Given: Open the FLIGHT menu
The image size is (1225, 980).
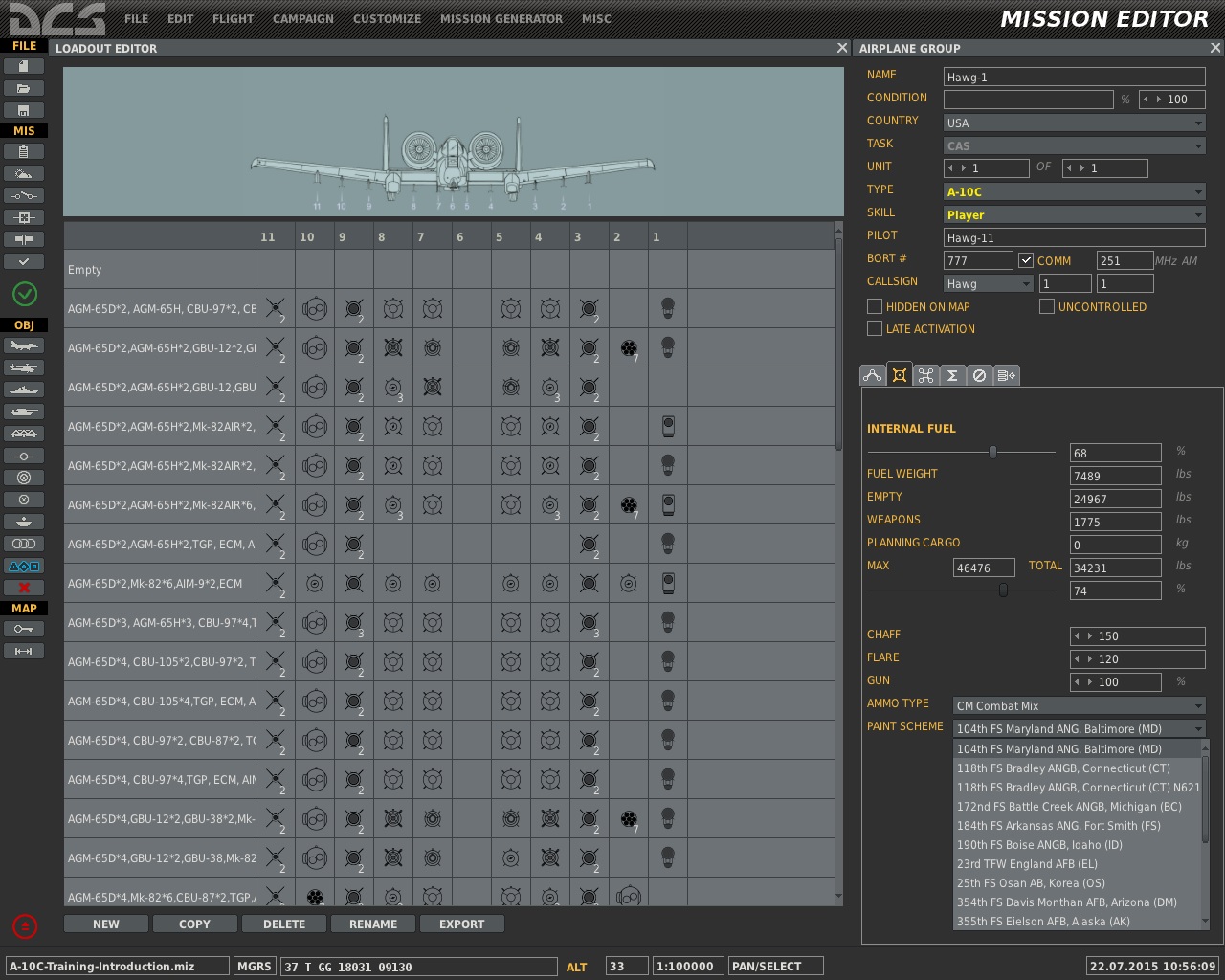Looking at the screenshot, I should 233,19.
